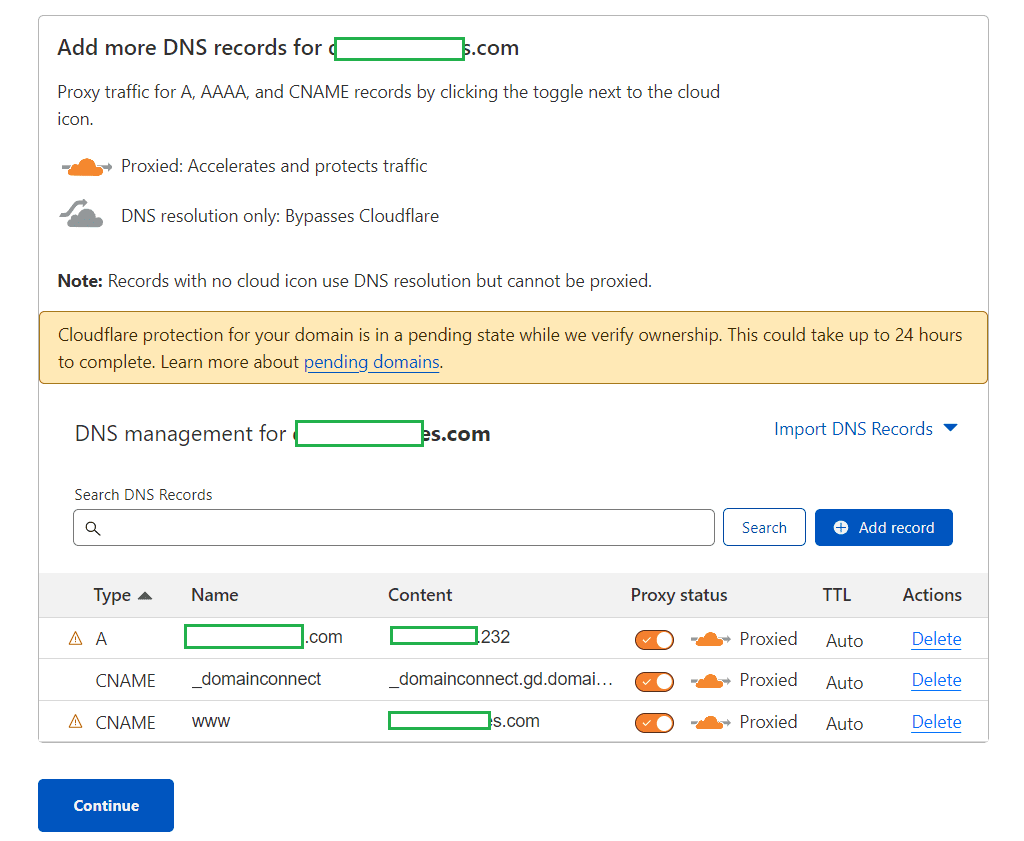
Task: Click Auto TTL in A record row
Action: click(x=844, y=641)
